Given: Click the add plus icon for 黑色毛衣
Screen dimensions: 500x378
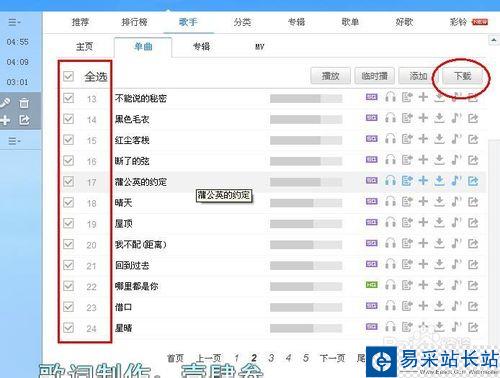Looking at the screenshot, I should (x=423, y=118).
